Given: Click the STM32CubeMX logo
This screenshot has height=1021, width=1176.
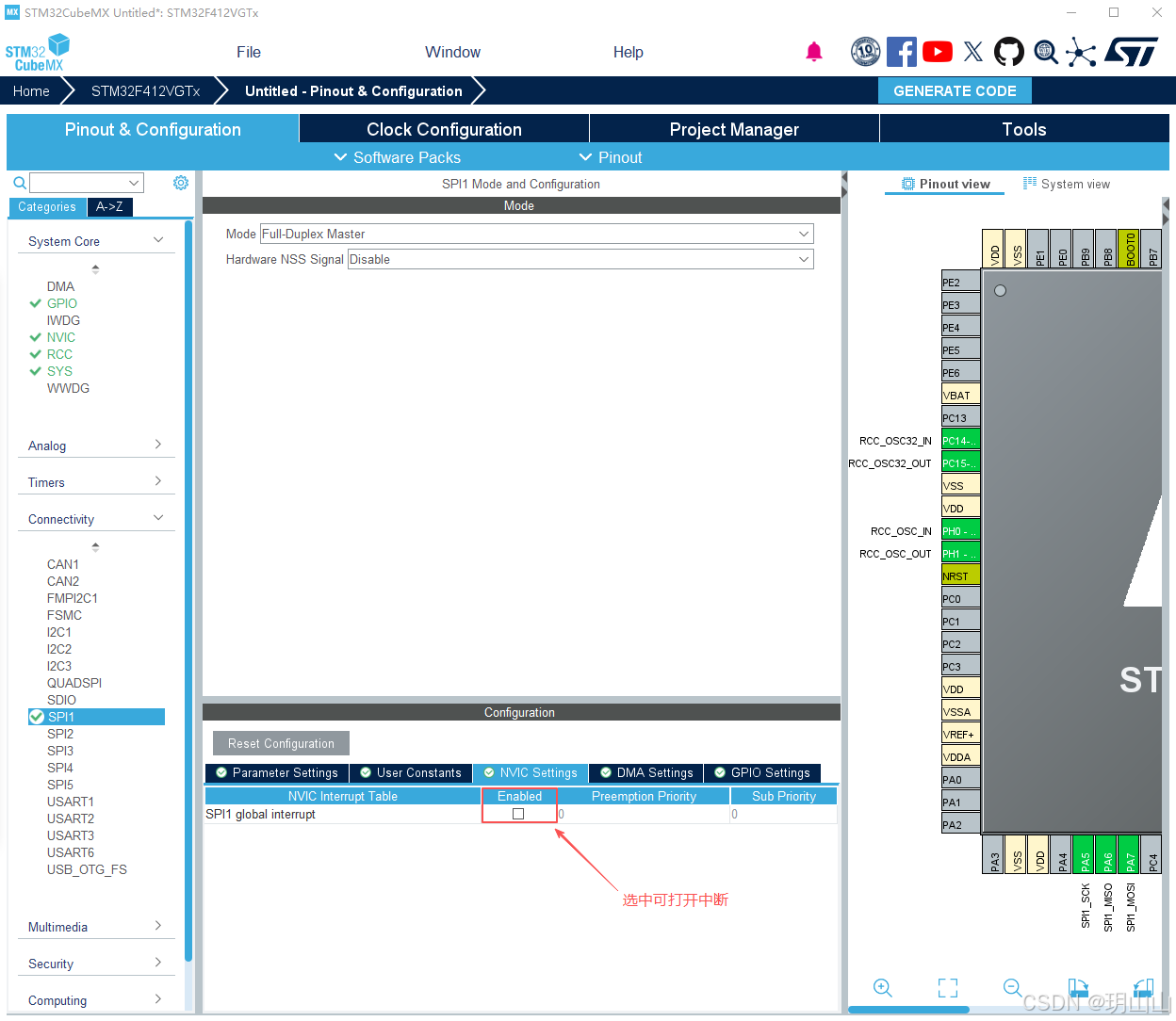Looking at the screenshot, I should pos(38,53).
